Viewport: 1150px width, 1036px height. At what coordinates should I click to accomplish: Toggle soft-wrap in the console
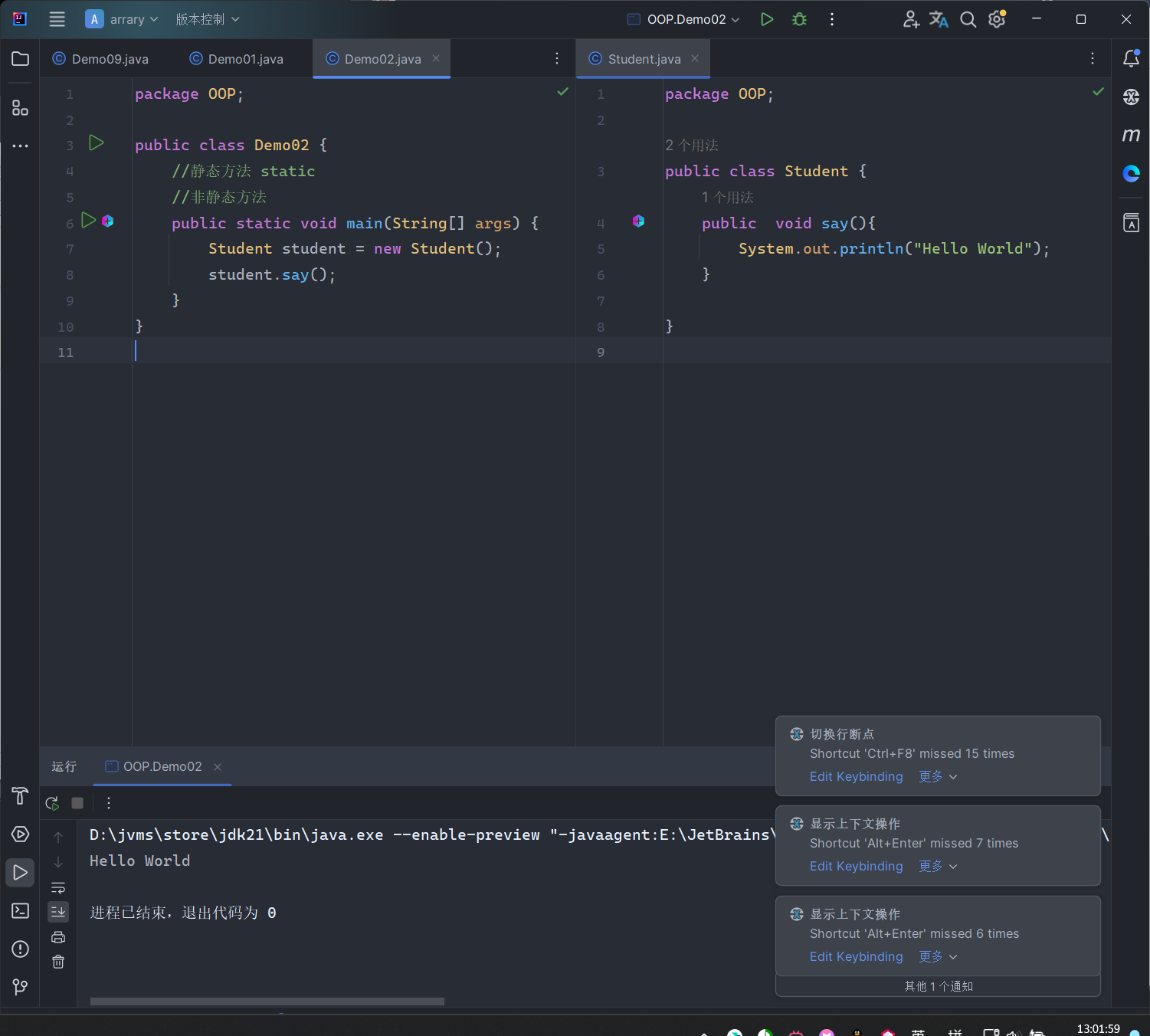[58, 887]
